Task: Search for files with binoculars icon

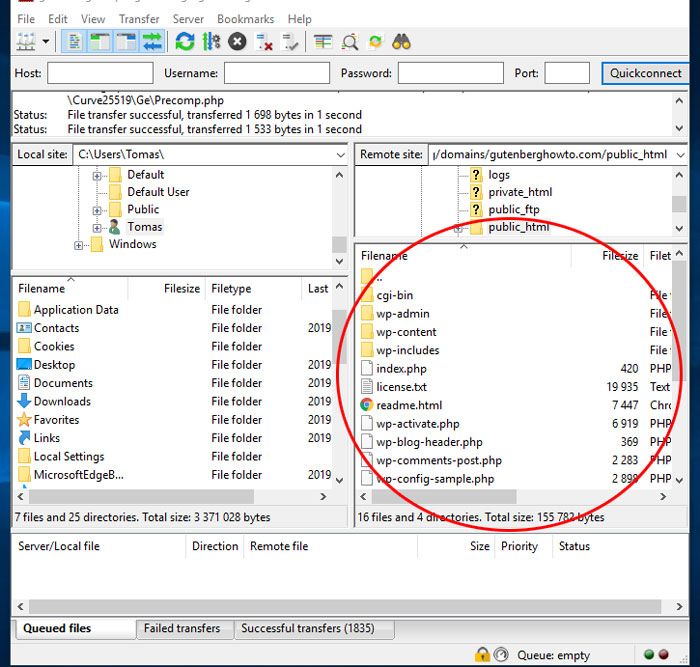Action: pos(401,42)
